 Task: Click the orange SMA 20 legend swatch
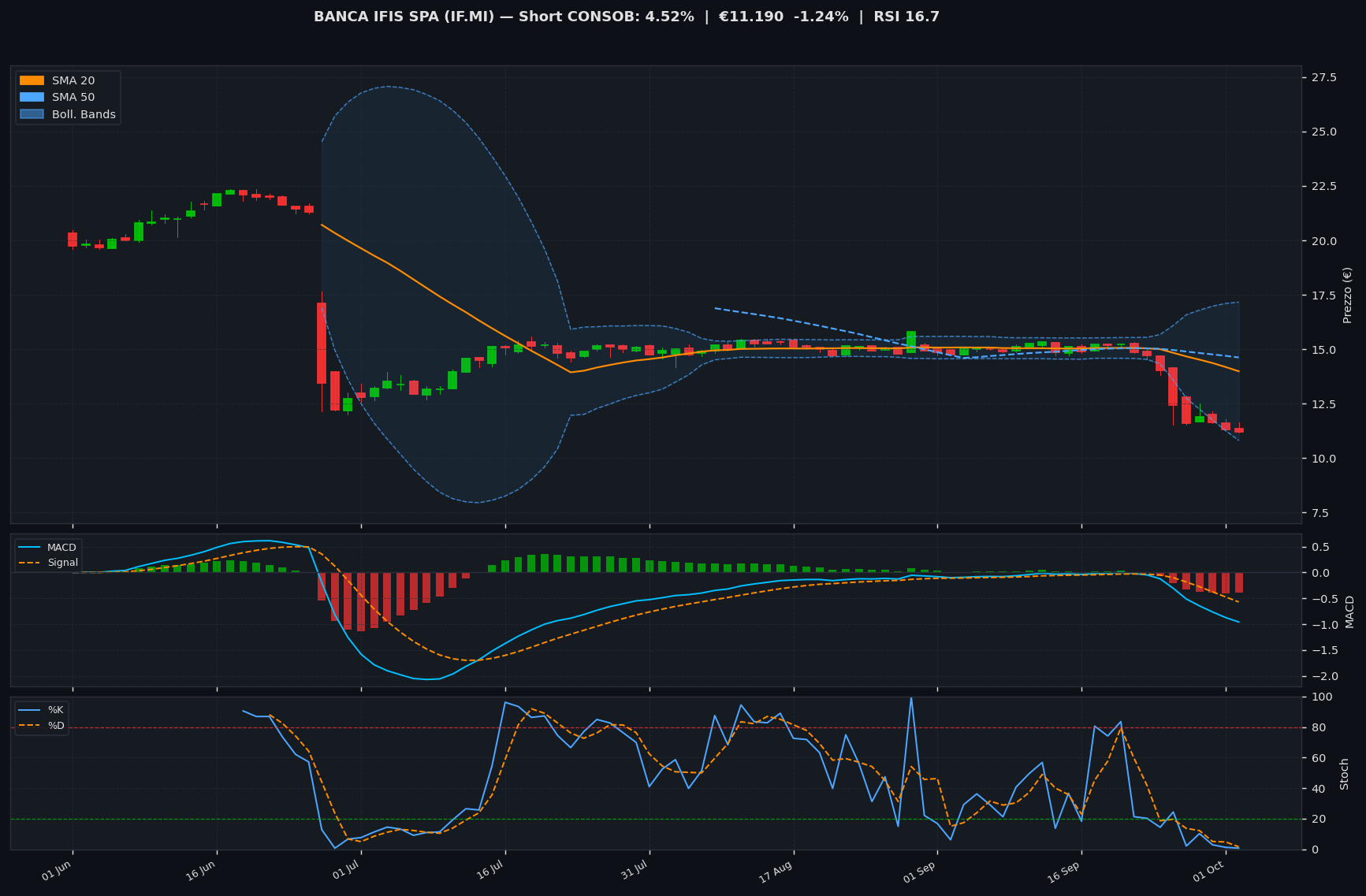(x=32, y=80)
